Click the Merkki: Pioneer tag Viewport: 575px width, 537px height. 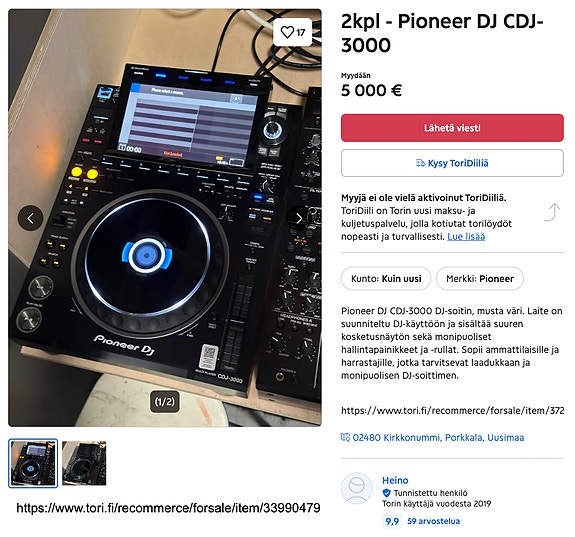(x=480, y=279)
